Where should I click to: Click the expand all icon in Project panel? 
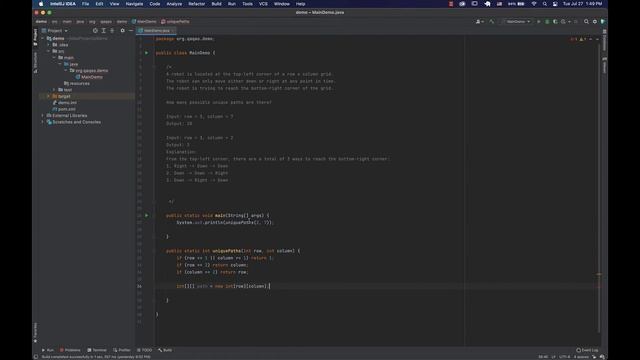click(104, 31)
